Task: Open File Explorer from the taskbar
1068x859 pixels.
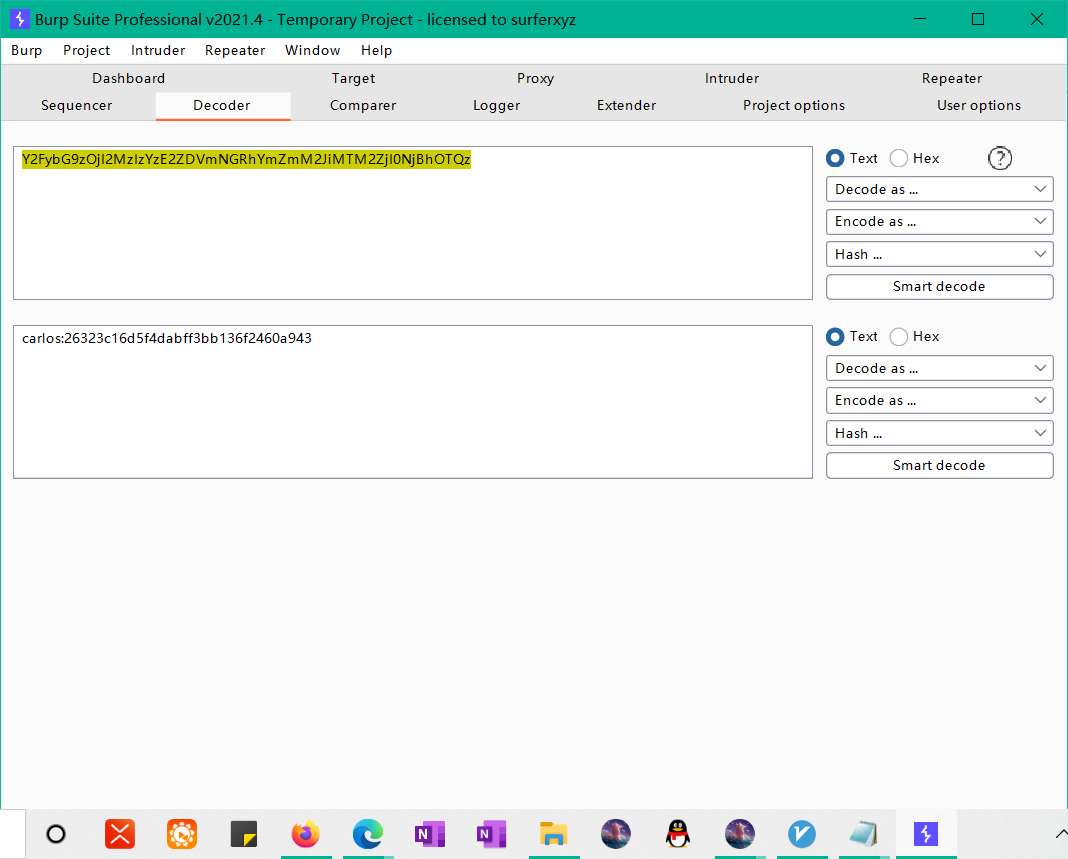Action: 554,834
